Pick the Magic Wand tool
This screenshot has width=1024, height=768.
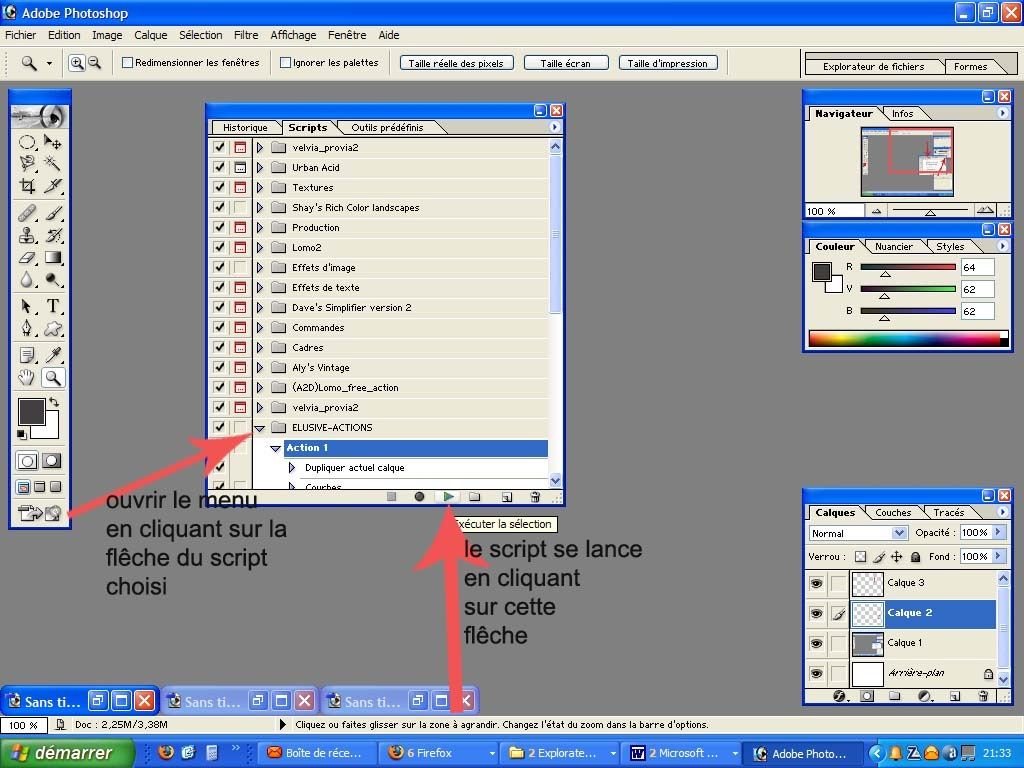53,163
